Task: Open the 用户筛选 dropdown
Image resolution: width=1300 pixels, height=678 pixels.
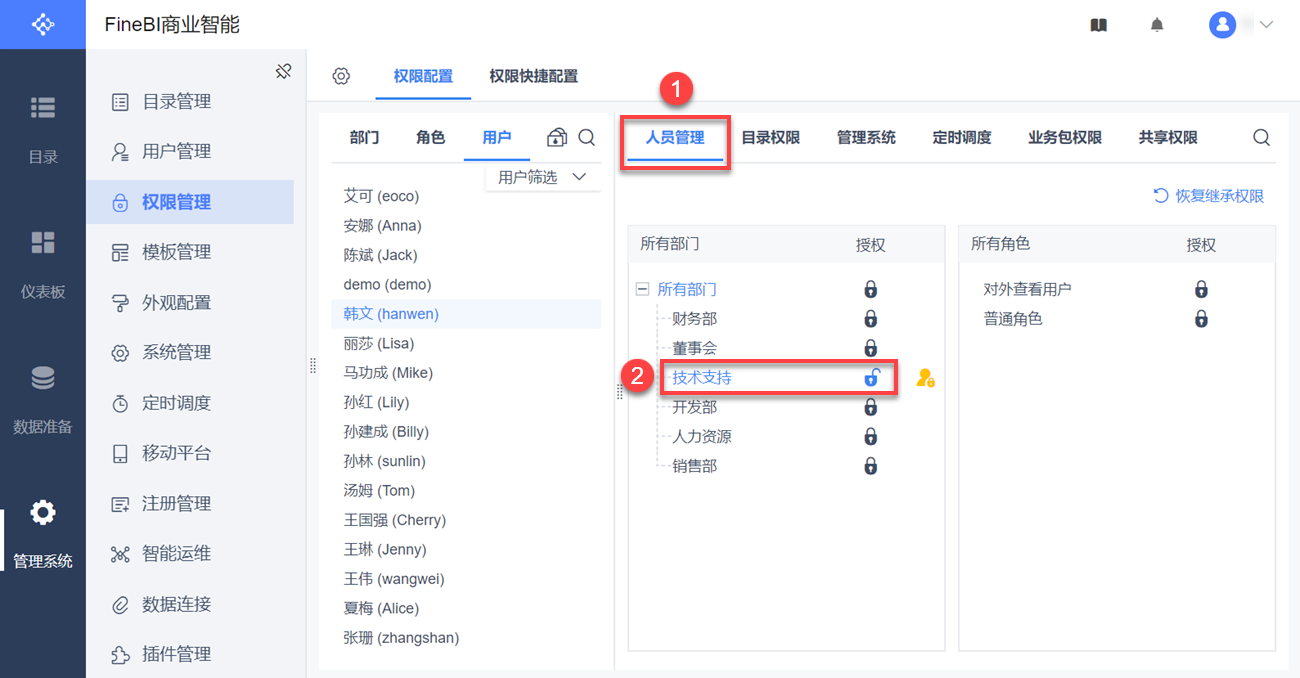Action: [x=541, y=177]
